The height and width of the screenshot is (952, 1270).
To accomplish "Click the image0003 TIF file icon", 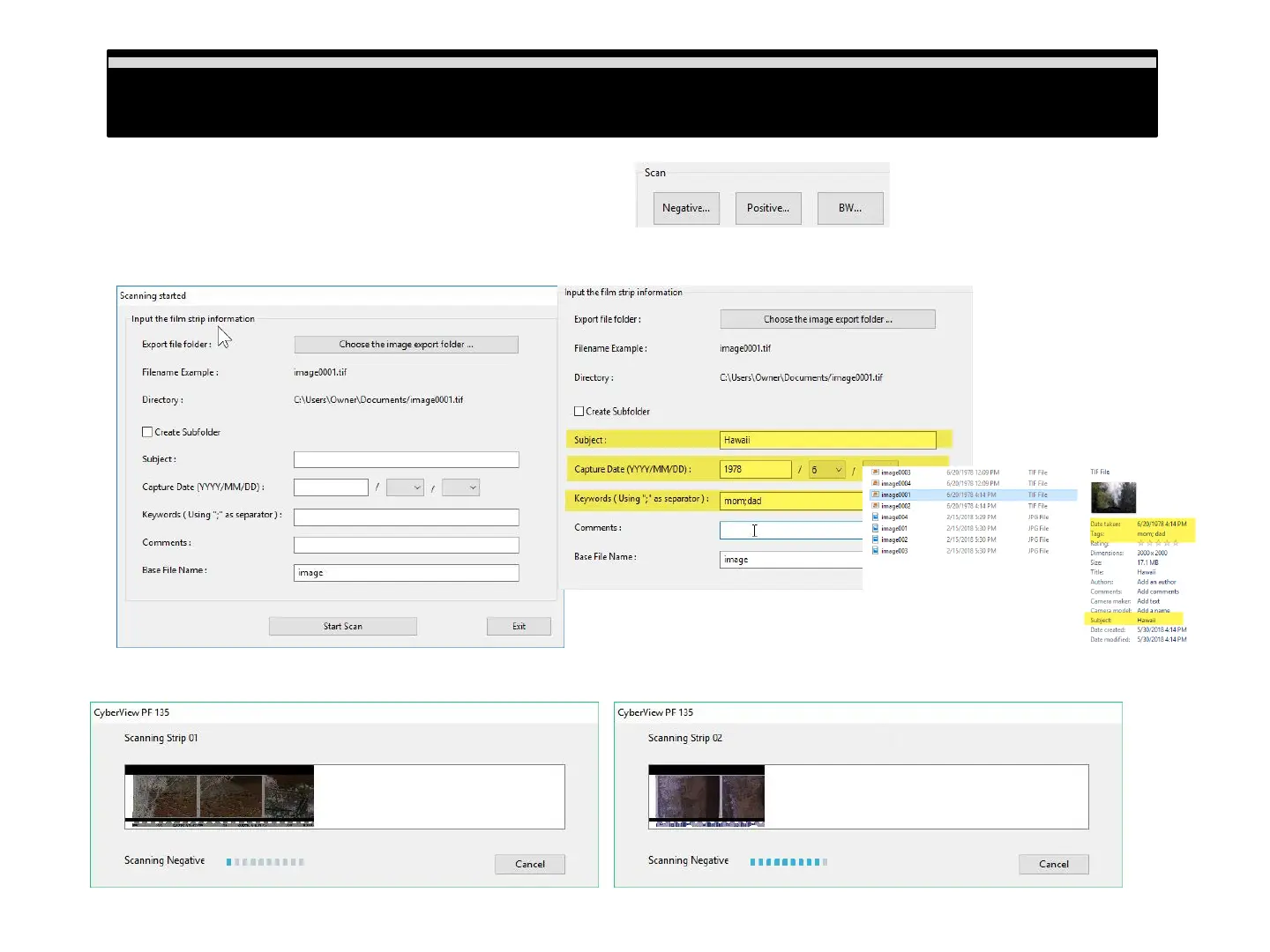I will tap(876, 472).
